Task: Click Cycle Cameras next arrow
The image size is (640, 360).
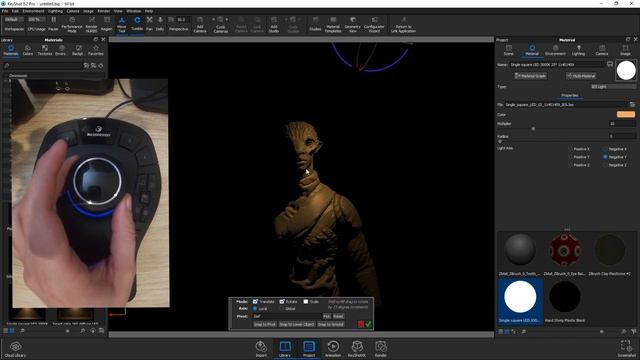Action: coord(227,19)
